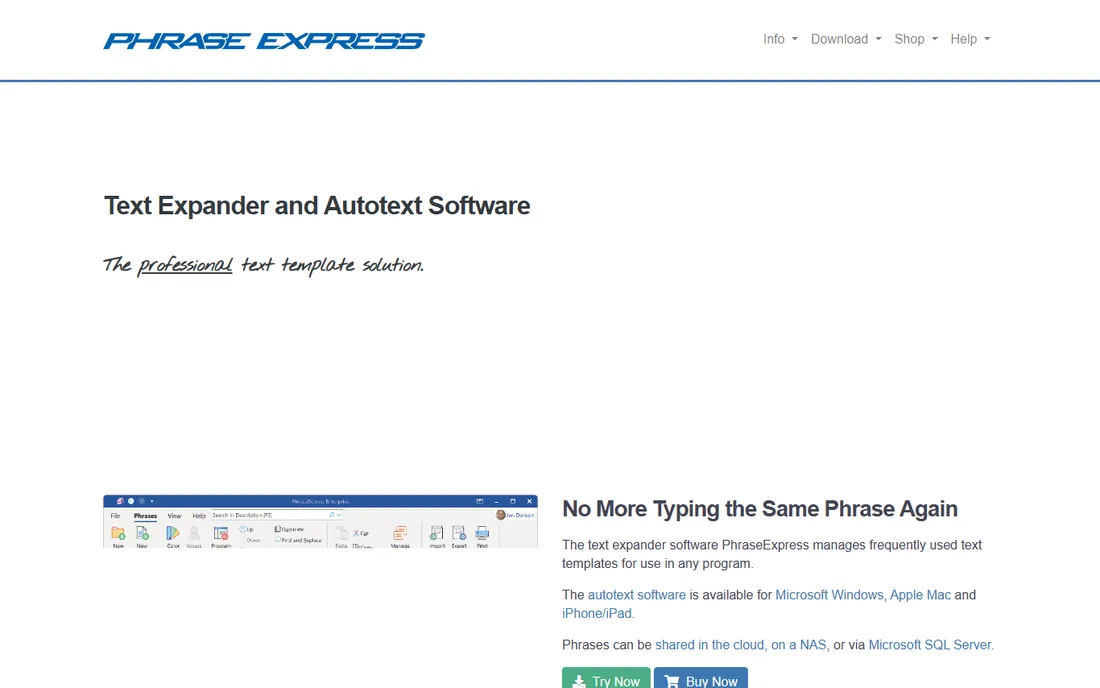Click the blue Buy Now button
The height and width of the screenshot is (688, 1100).
tap(701, 680)
